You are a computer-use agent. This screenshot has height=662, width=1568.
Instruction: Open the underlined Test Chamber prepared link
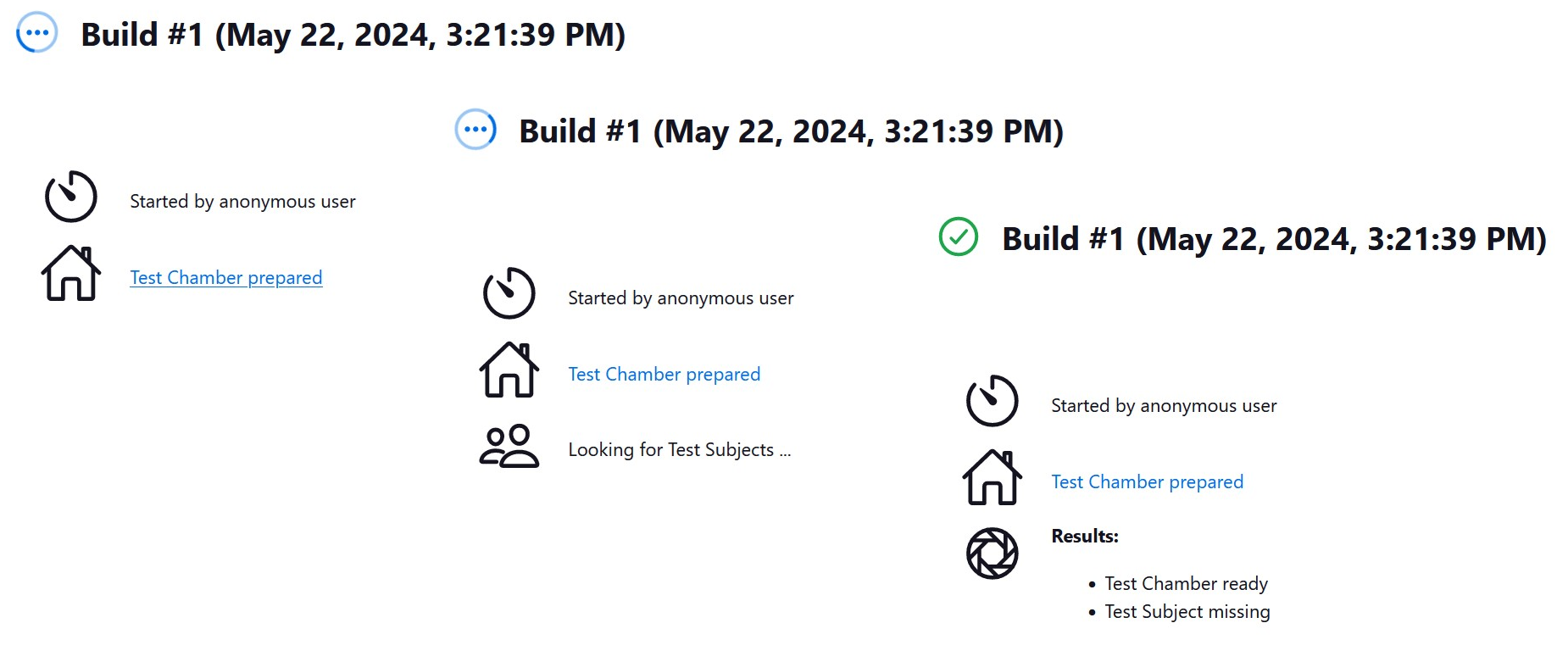click(225, 278)
